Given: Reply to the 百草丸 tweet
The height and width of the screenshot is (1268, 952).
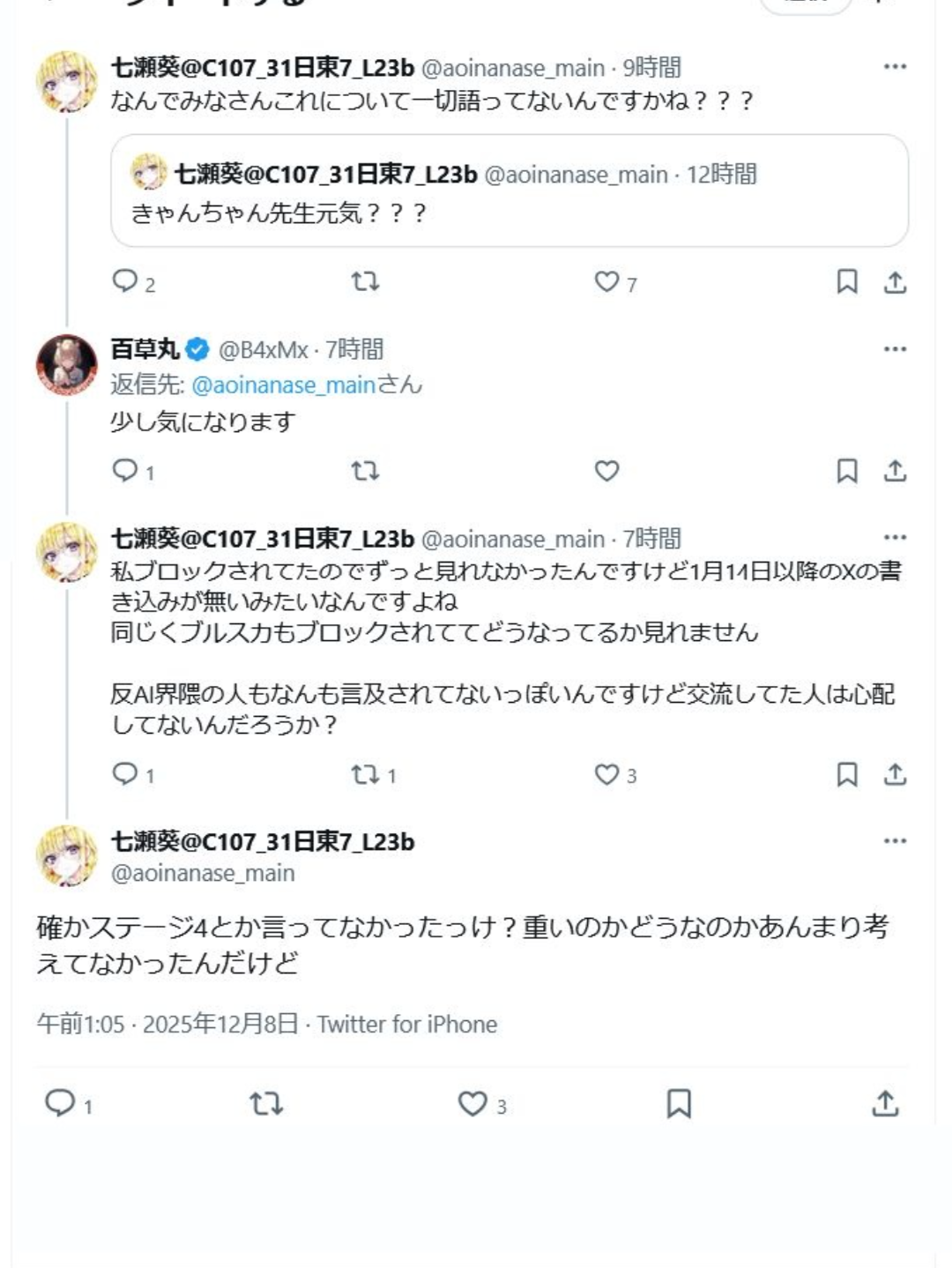Looking at the screenshot, I should [x=125, y=471].
